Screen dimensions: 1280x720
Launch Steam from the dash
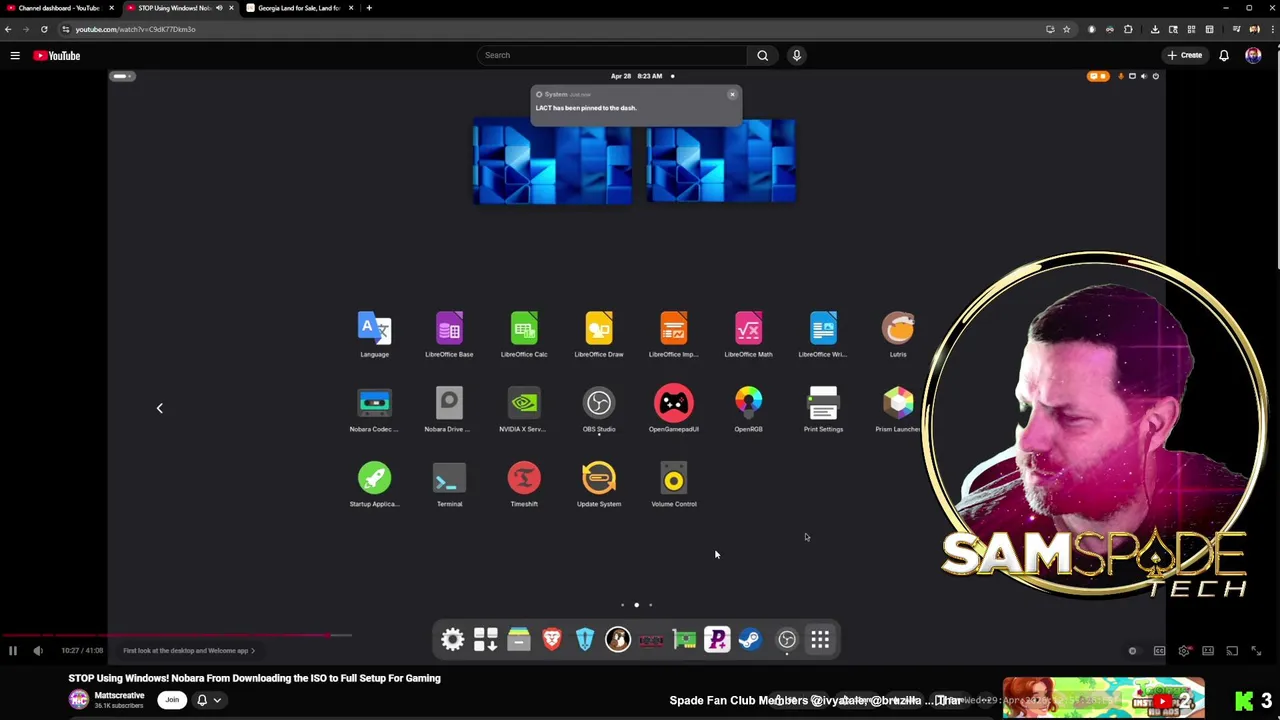pos(750,640)
